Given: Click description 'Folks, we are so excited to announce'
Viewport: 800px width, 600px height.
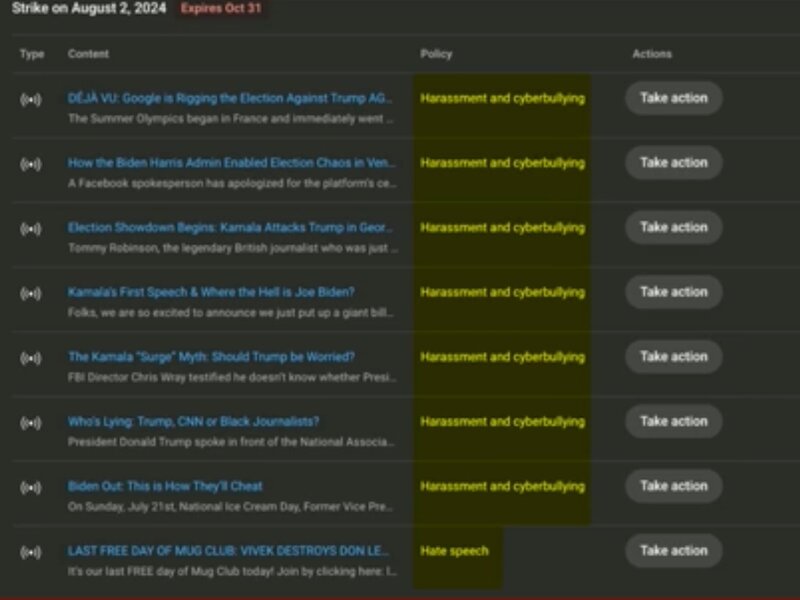Looking at the screenshot, I should (x=231, y=313).
